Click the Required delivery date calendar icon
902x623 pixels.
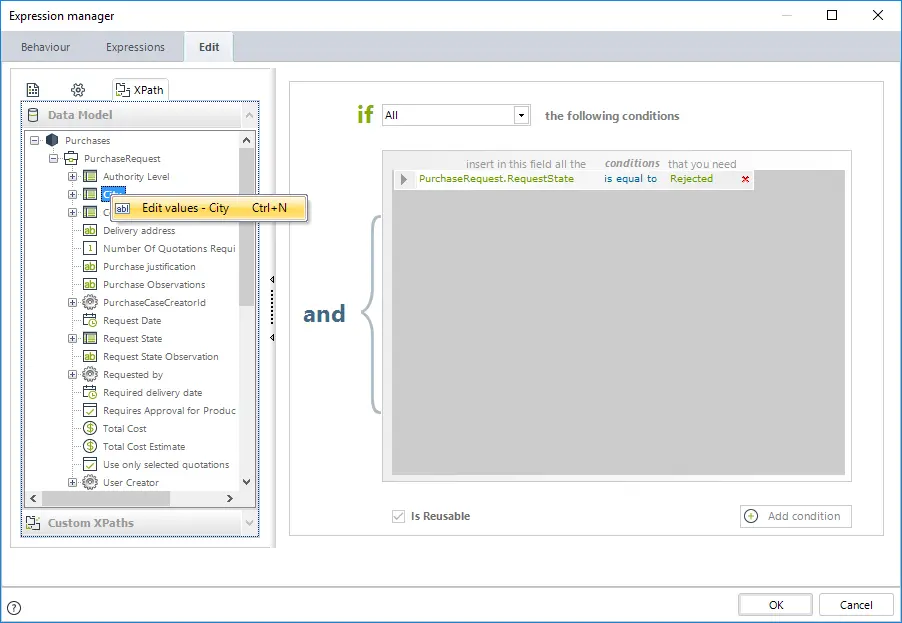point(90,392)
